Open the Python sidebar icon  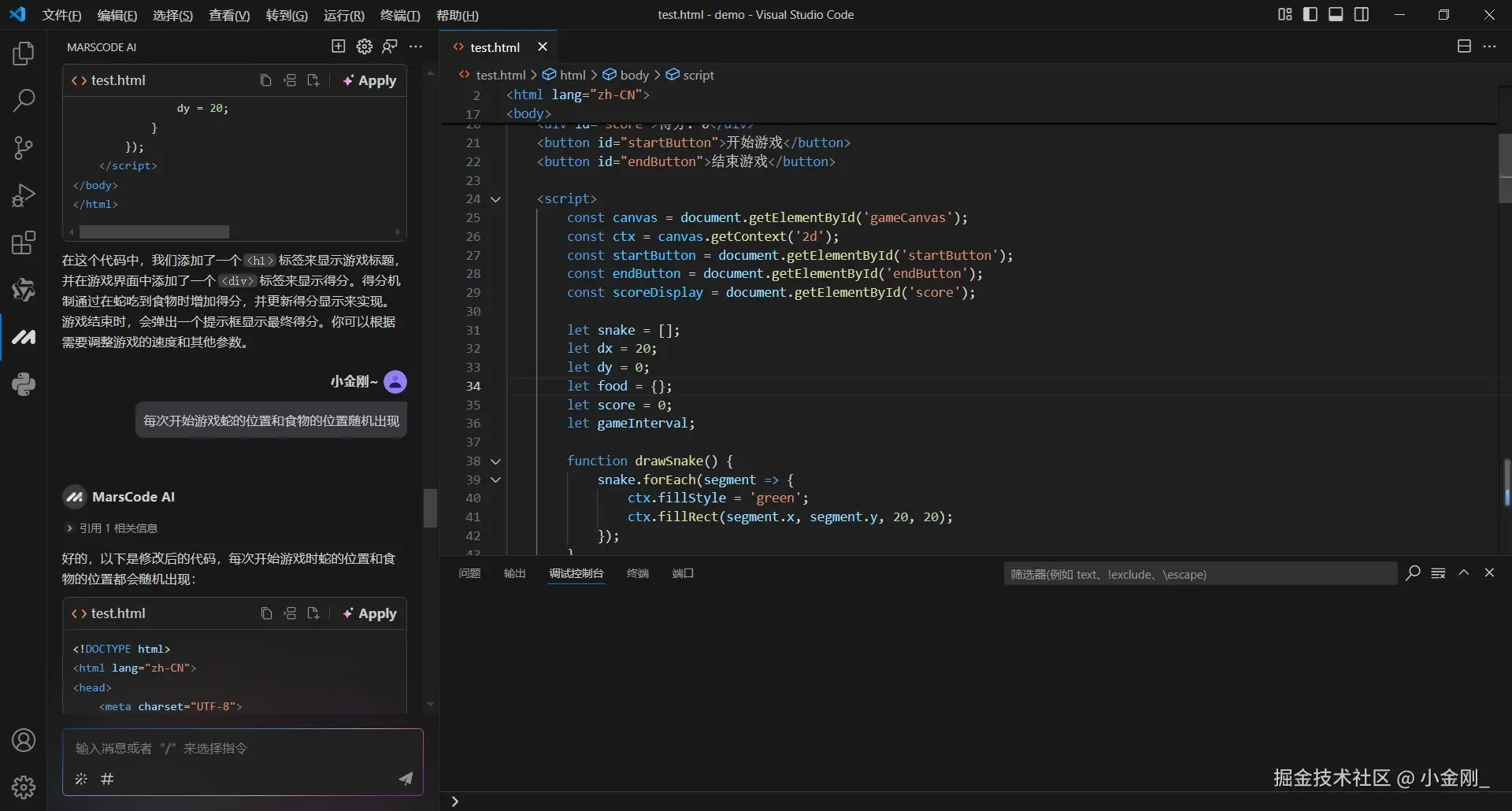coord(24,384)
